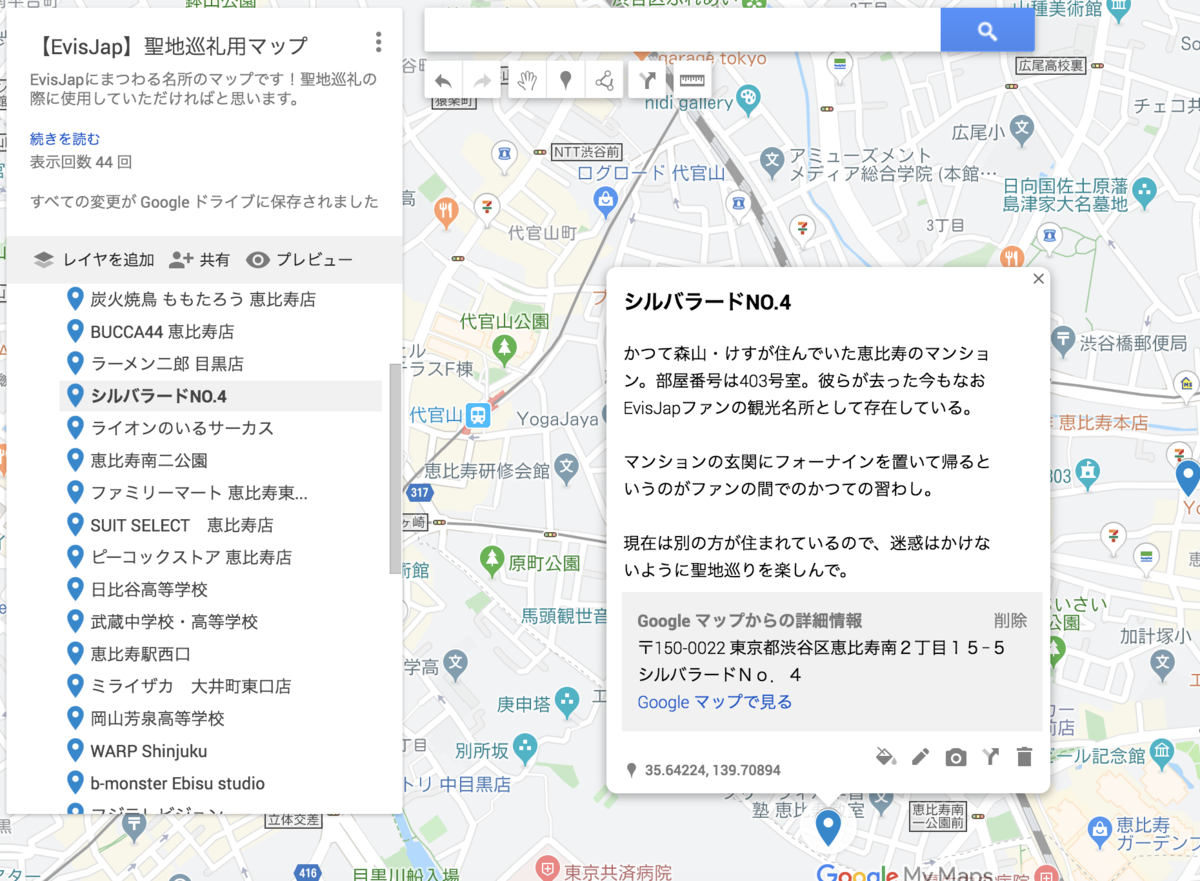The height and width of the screenshot is (881, 1200).
Task: Select ピーコックストア 恵比寿店 in the list
Action: (x=220, y=557)
